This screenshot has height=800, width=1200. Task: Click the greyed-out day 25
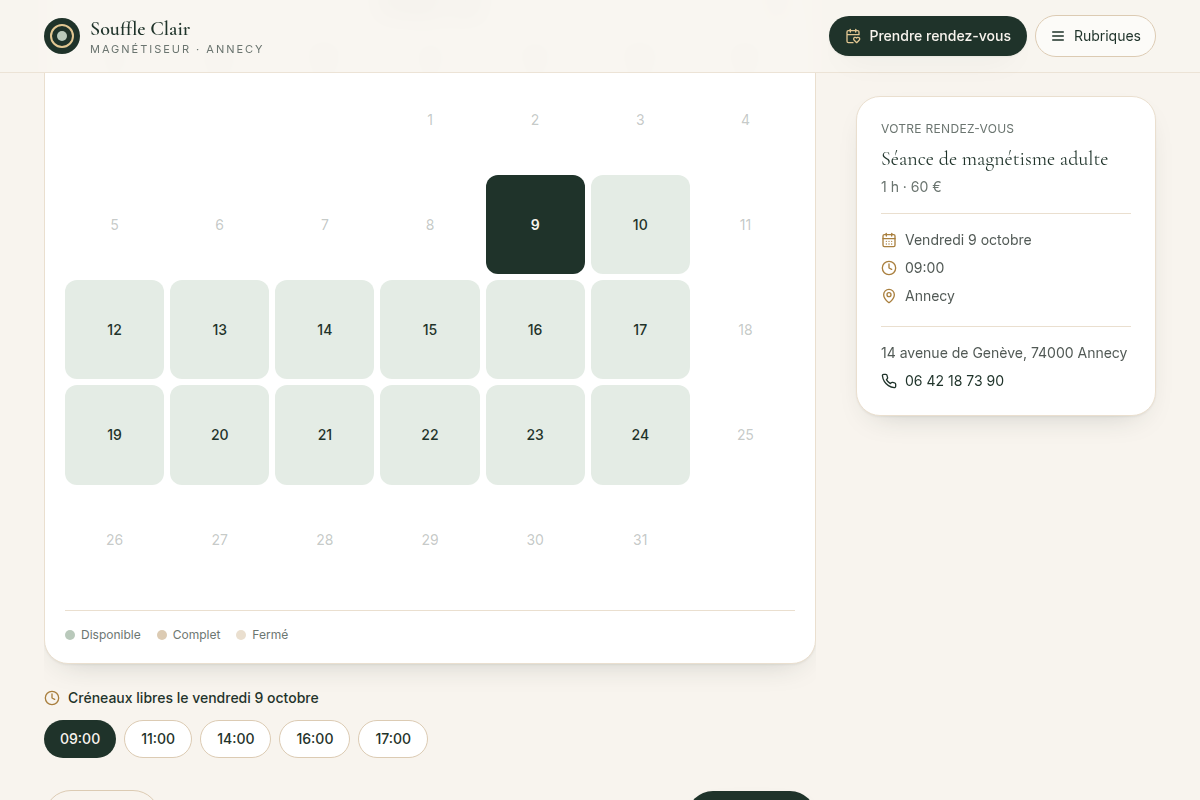pos(745,435)
